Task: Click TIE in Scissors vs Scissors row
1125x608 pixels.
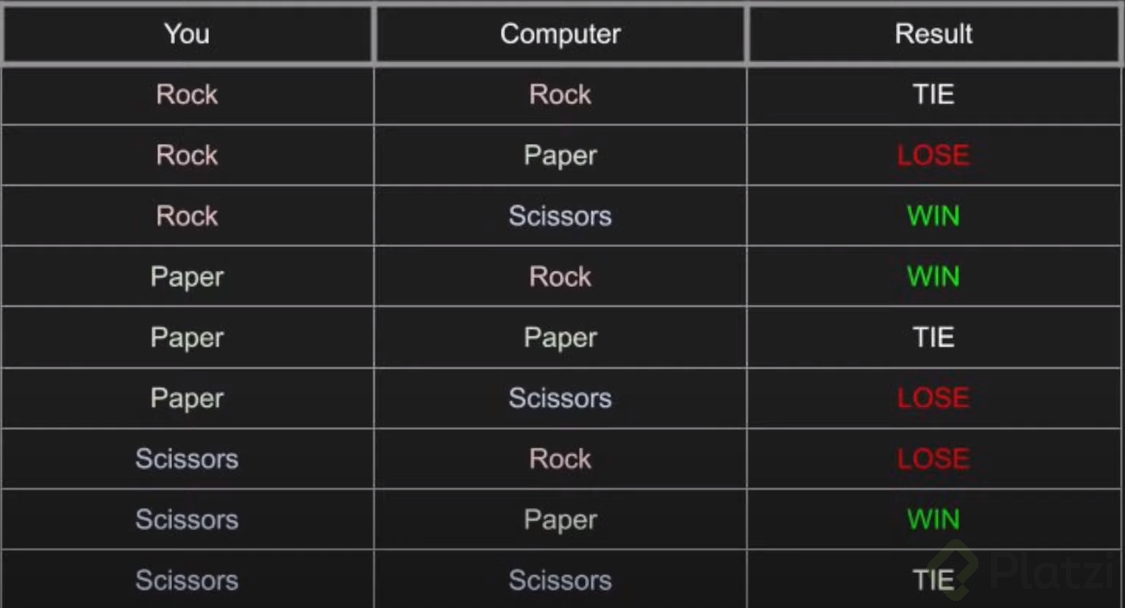Action: pyautogui.click(x=933, y=580)
